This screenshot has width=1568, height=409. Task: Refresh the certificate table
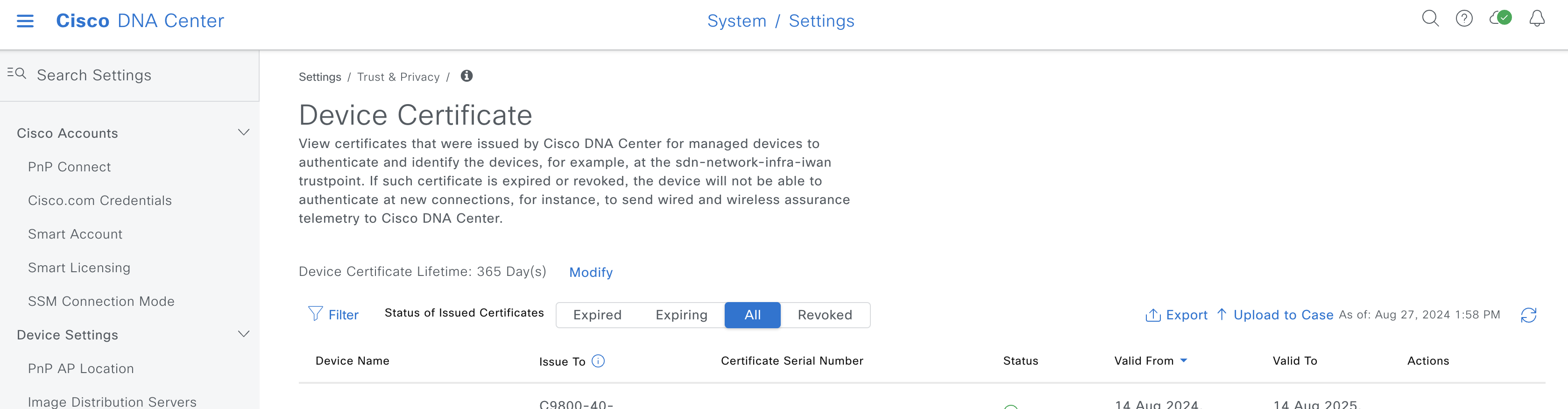pos(1528,315)
